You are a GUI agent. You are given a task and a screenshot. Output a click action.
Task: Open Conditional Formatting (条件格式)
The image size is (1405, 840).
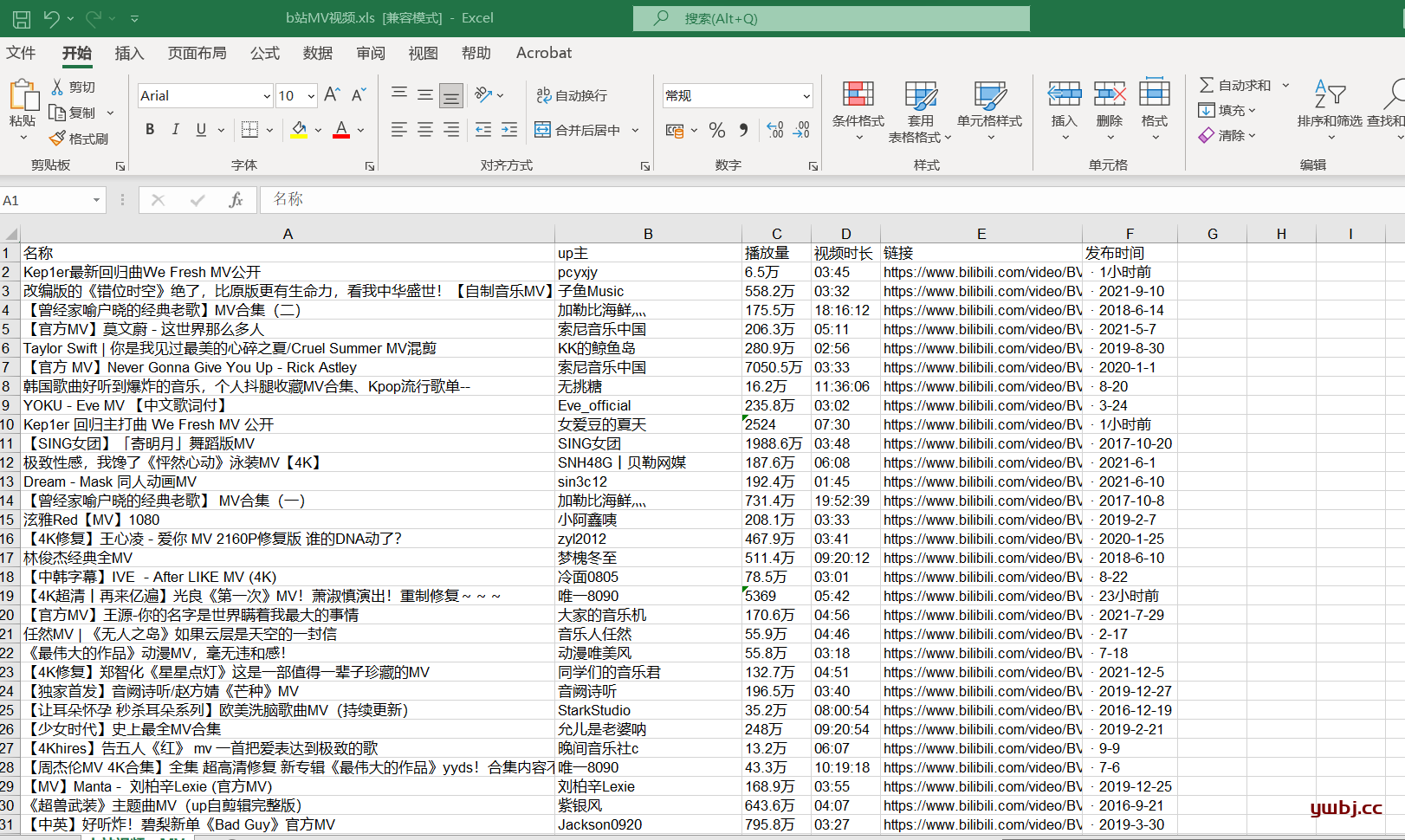point(858,111)
